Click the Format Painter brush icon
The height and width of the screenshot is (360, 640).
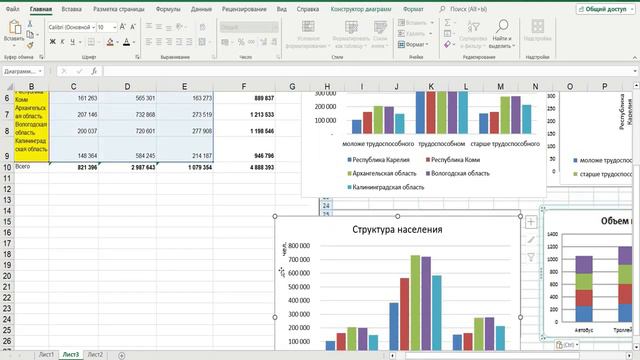(x=30, y=45)
